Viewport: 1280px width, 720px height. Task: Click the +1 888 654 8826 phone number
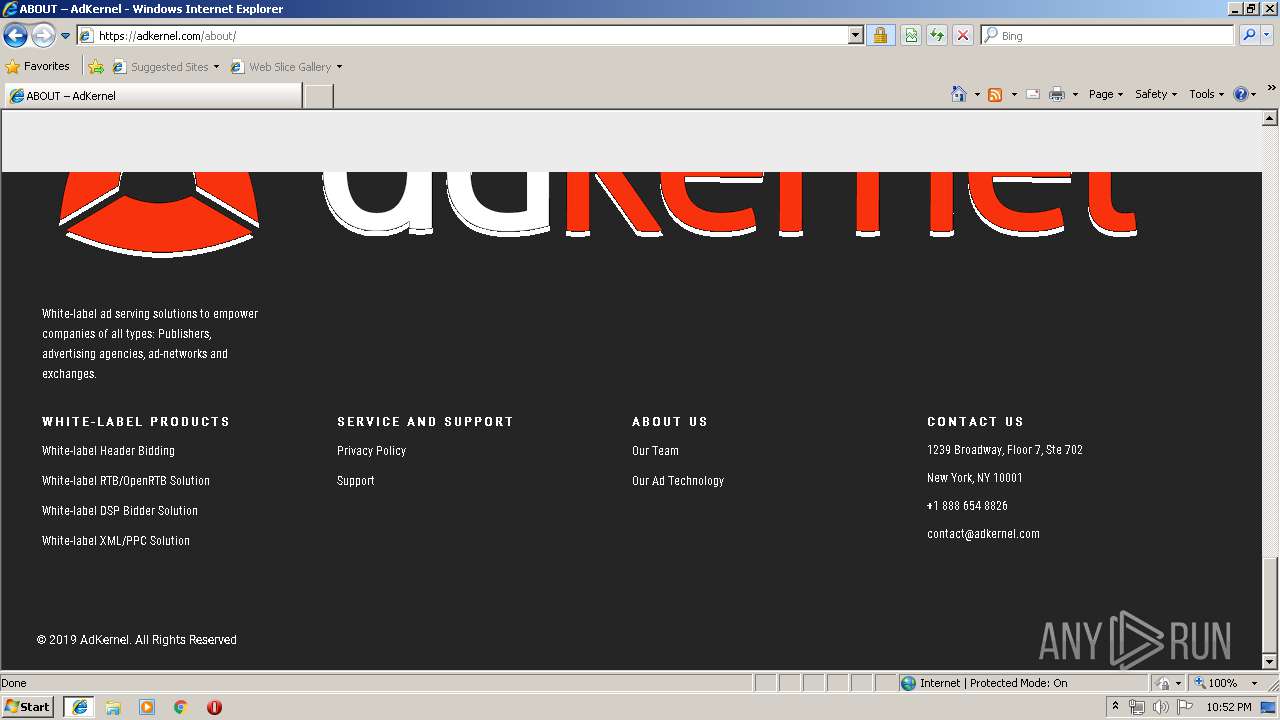[x=967, y=506]
